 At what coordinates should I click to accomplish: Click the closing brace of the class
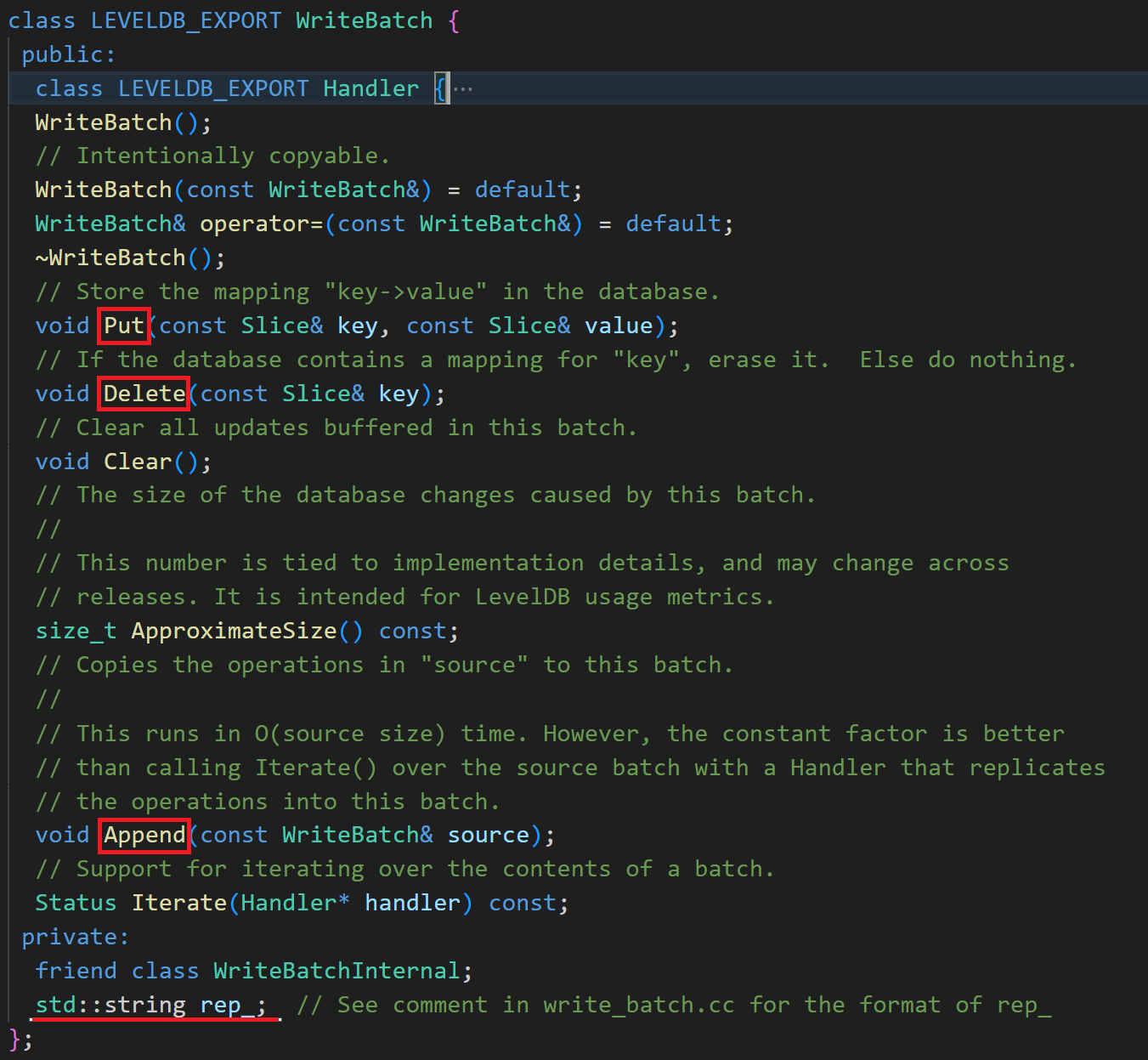pos(14,1039)
